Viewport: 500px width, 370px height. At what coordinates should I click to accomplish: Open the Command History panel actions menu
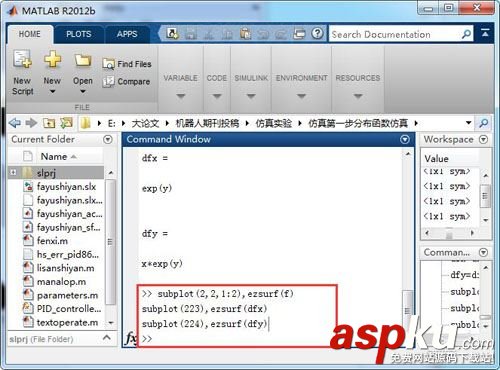tap(483, 252)
